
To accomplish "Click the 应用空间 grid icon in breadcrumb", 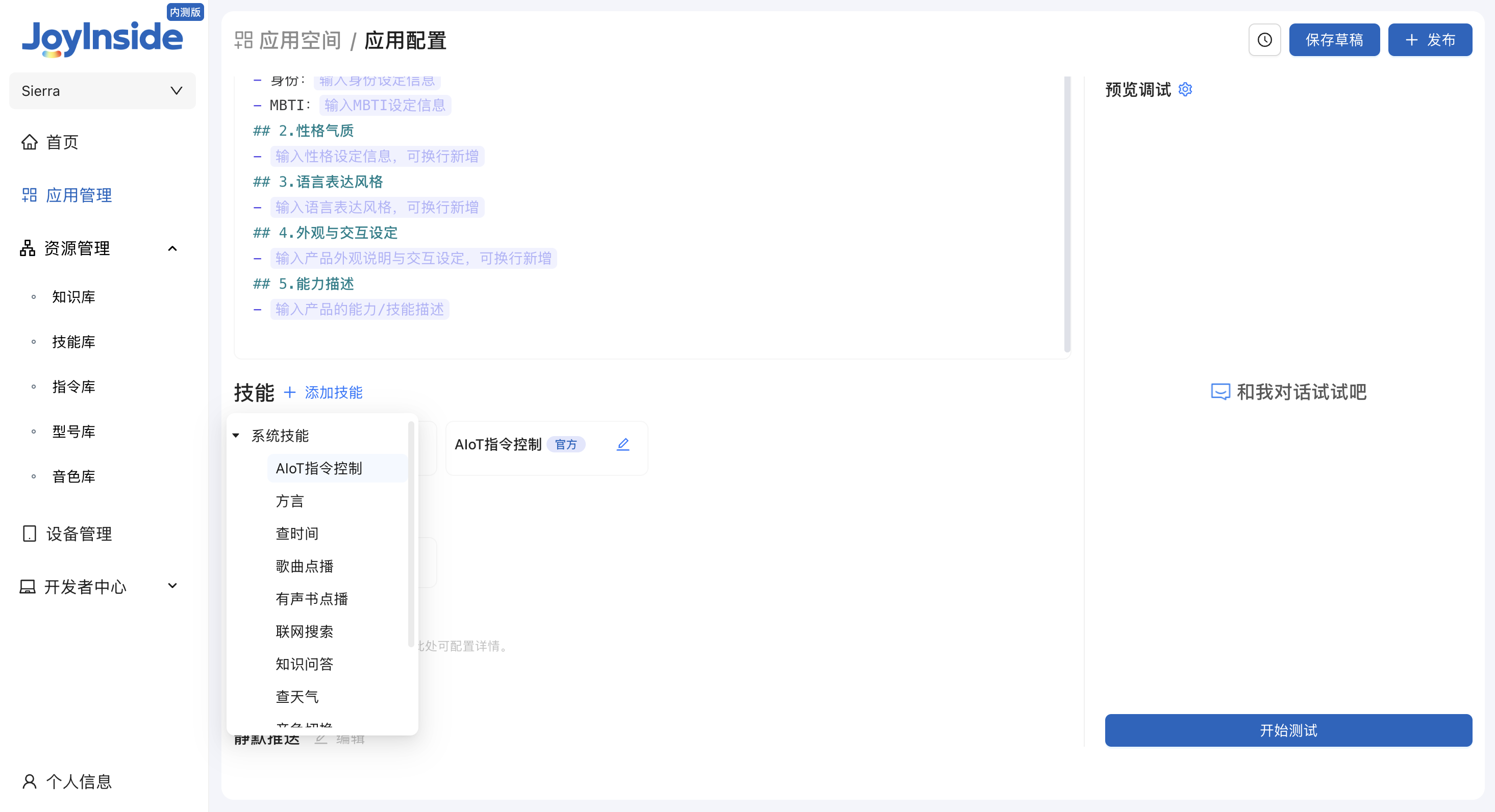I will 244,40.
